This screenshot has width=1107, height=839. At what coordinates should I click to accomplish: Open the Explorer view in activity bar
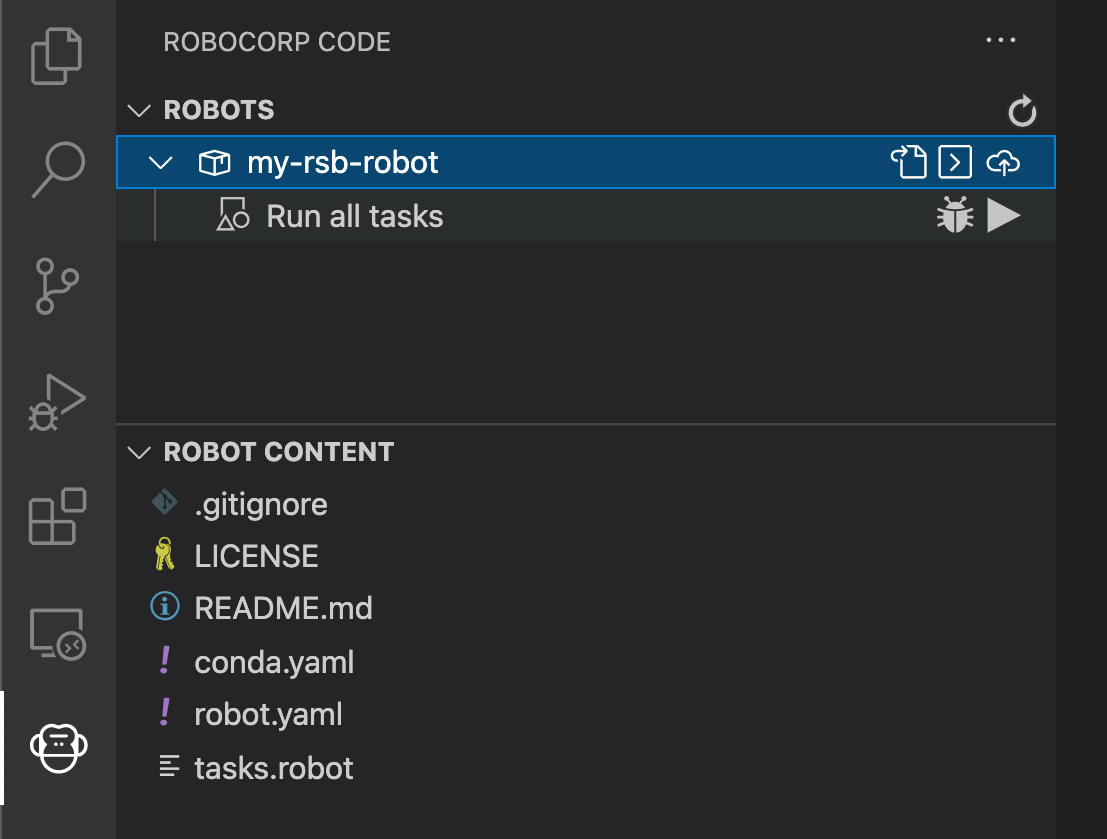(57, 56)
